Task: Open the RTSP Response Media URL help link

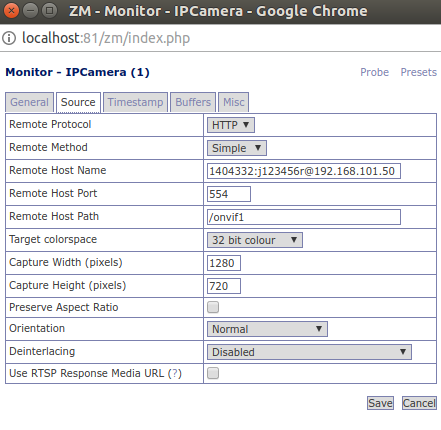Action: click(175, 374)
